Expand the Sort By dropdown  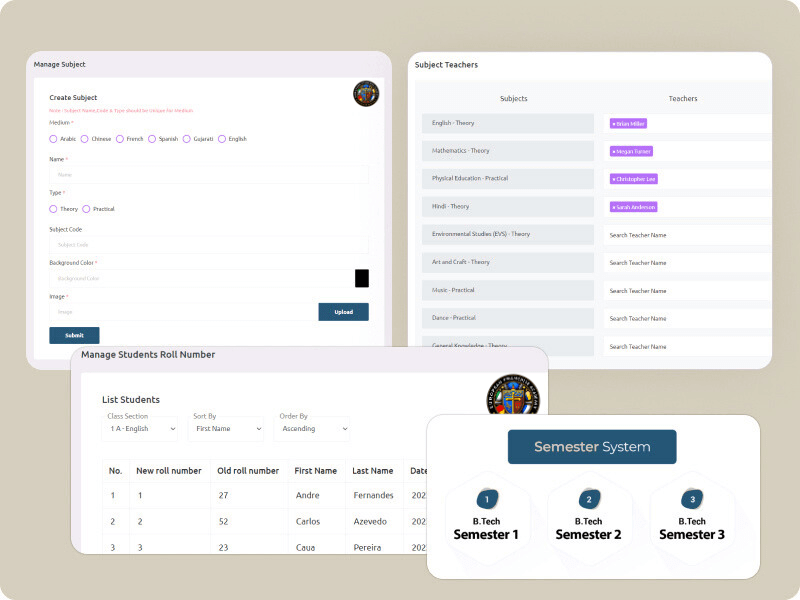coord(226,428)
